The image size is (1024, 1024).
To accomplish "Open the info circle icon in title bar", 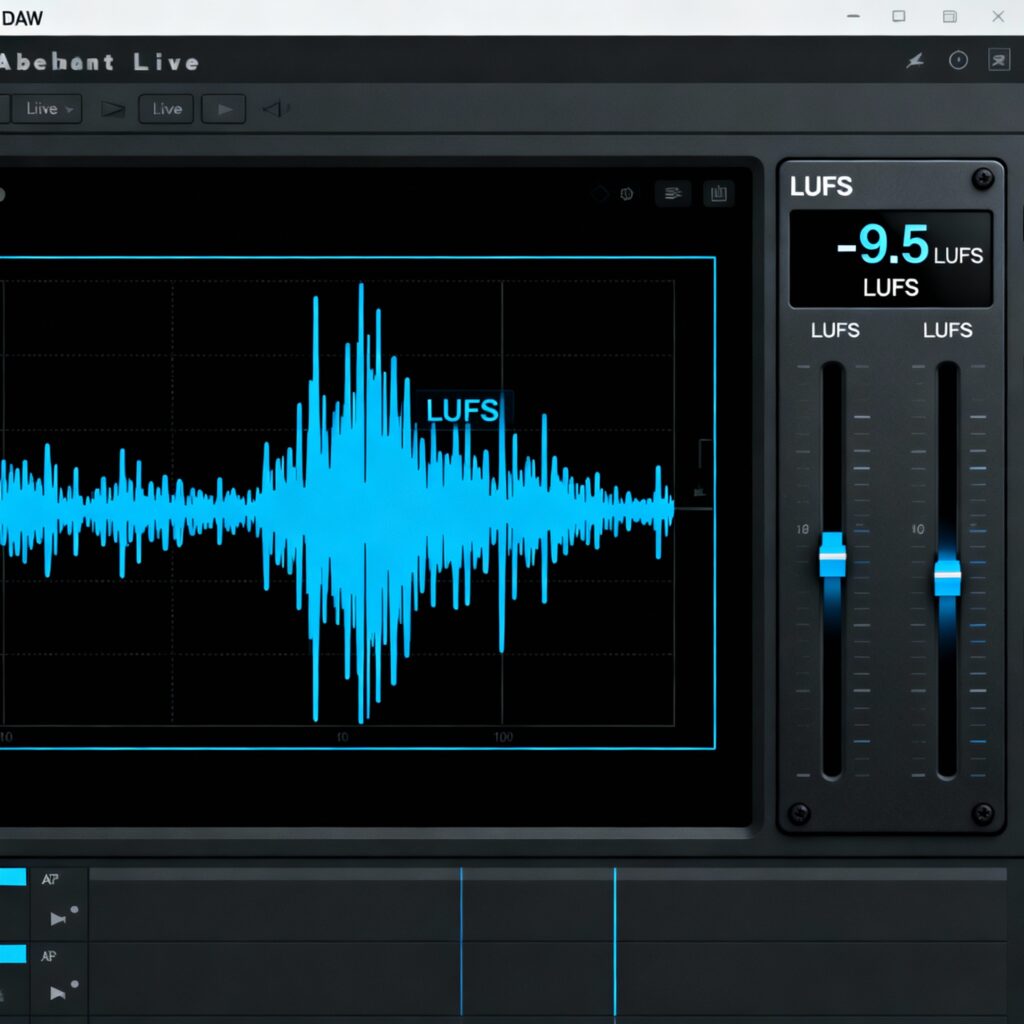I will tap(958, 60).
